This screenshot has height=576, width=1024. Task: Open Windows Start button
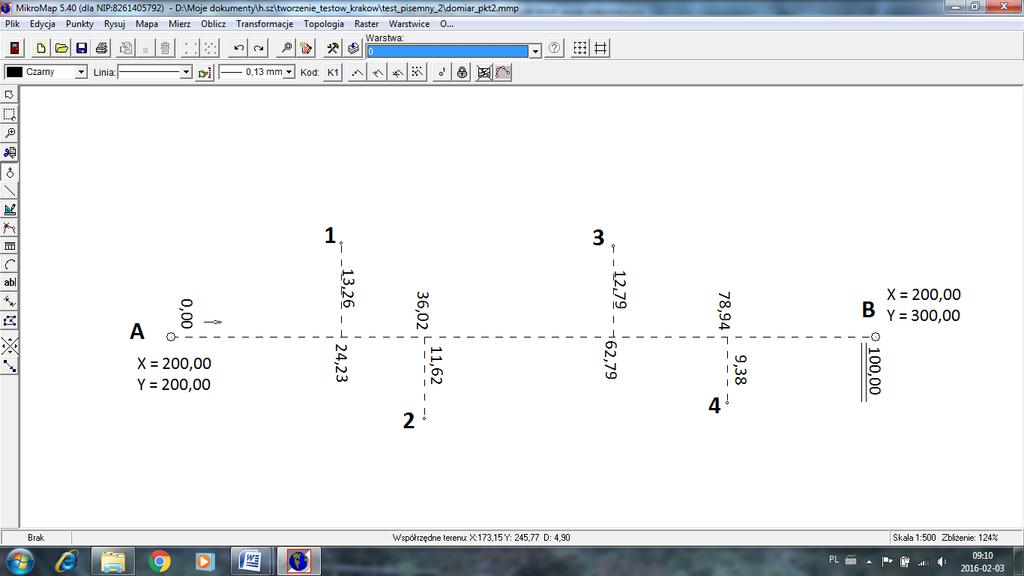pyautogui.click(x=19, y=562)
